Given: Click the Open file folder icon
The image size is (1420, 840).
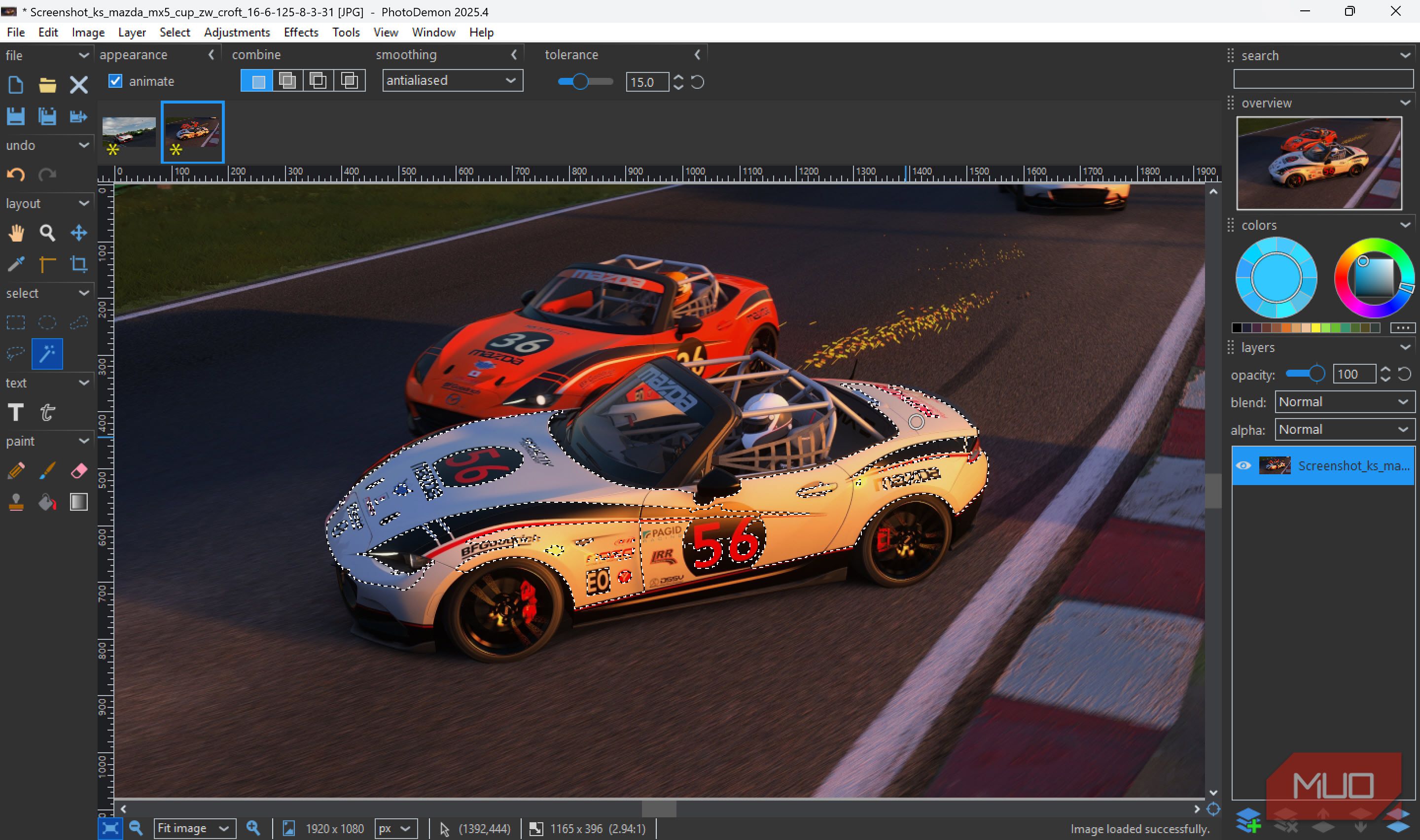Looking at the screenshot, I should click(47, 85).
